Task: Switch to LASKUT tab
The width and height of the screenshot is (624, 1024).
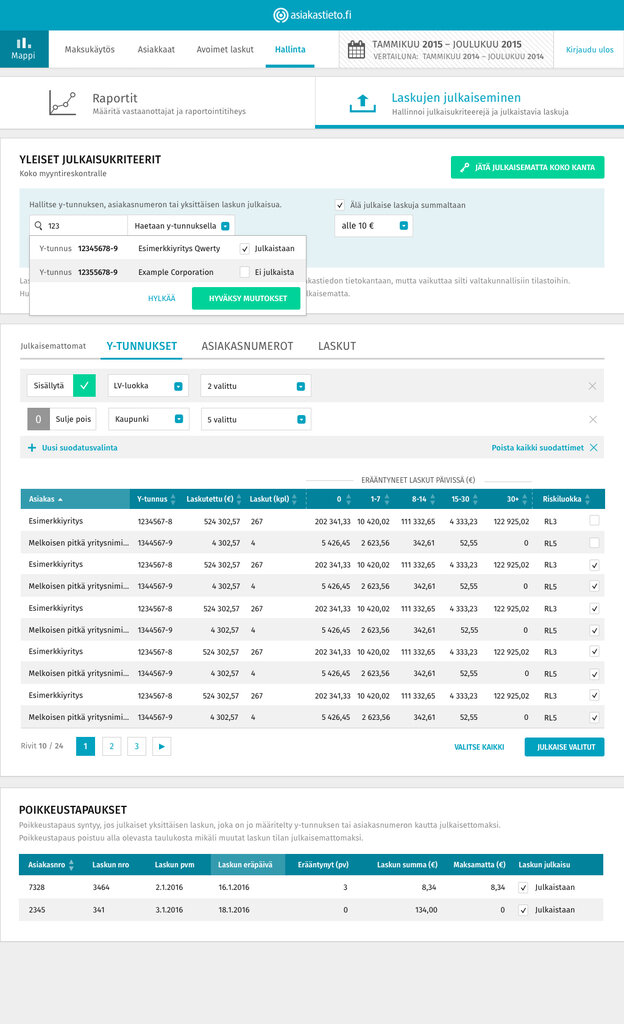Action: [337, 346]
